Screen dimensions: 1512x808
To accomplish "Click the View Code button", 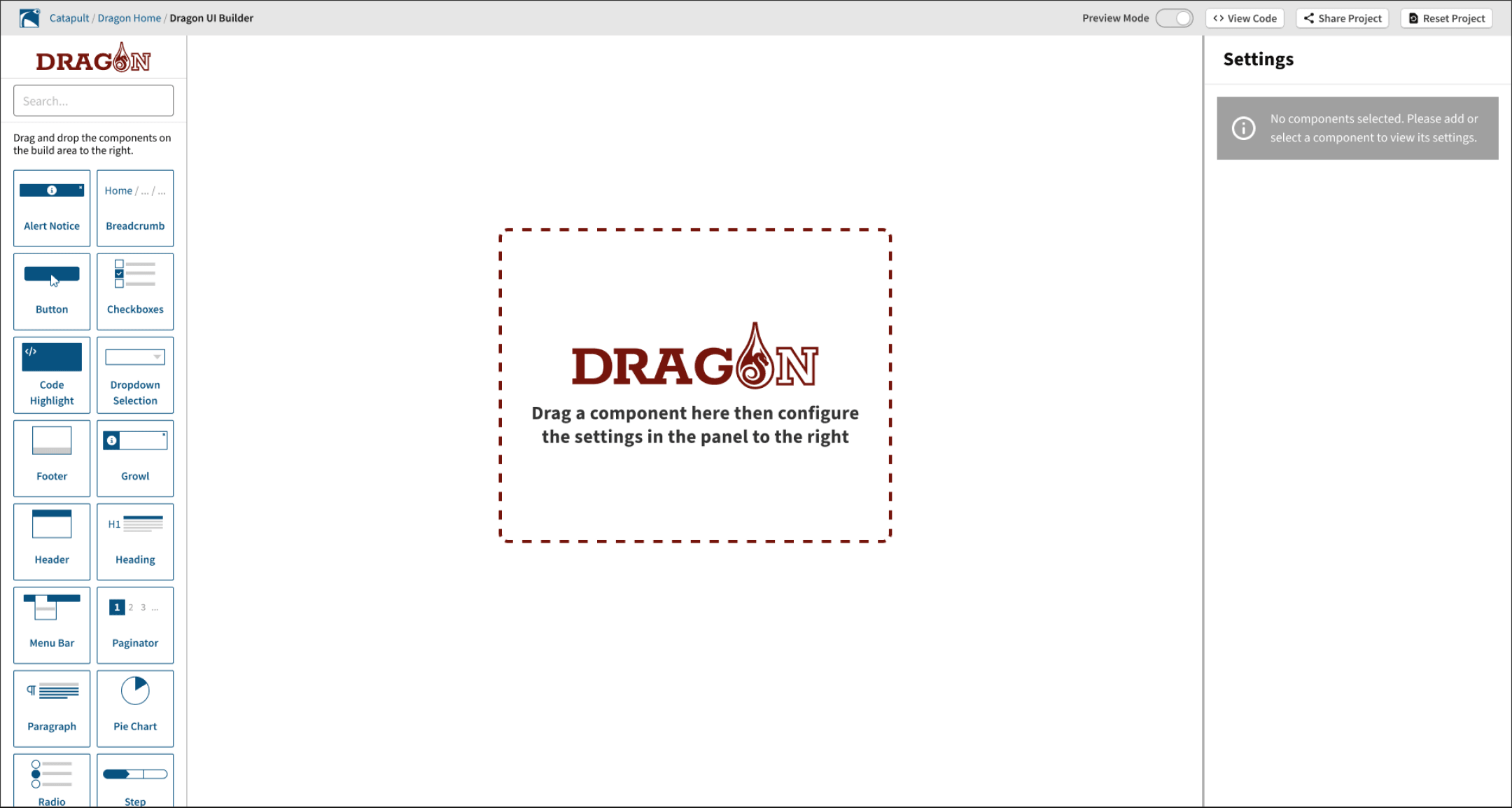I will 1245,18.
